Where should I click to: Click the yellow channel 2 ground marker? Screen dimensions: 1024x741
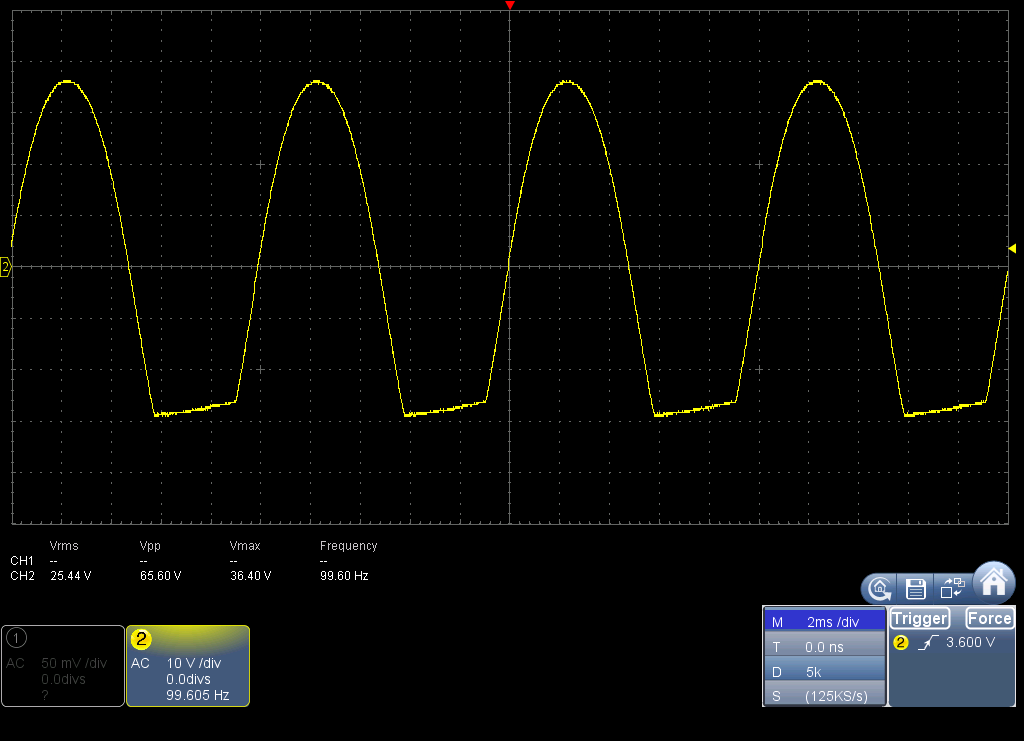[5, 267]
